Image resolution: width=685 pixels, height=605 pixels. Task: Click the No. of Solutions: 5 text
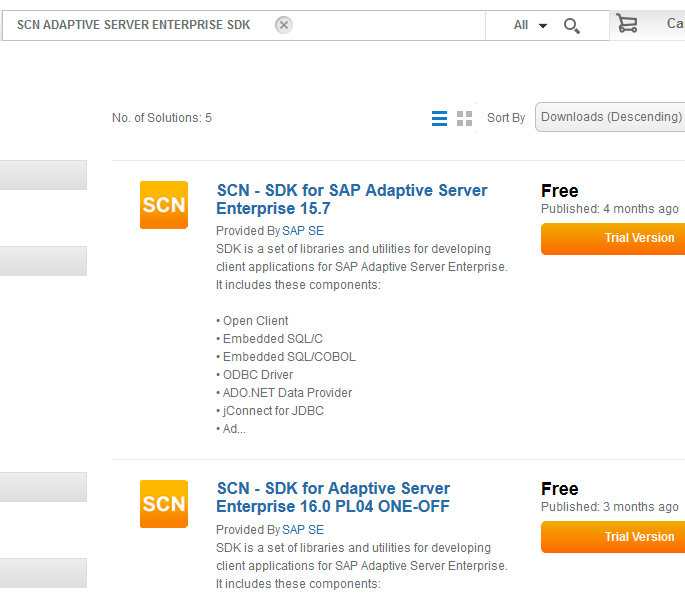(162, 118)
